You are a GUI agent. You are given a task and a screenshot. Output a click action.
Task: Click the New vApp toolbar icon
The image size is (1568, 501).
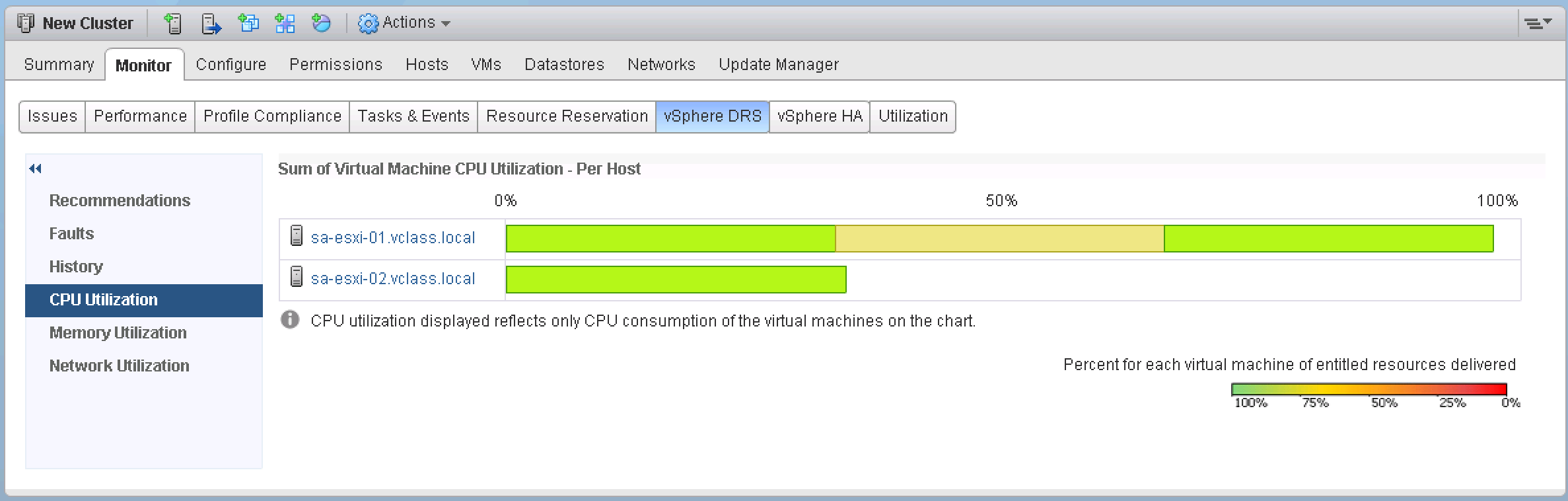click(285, 24)
